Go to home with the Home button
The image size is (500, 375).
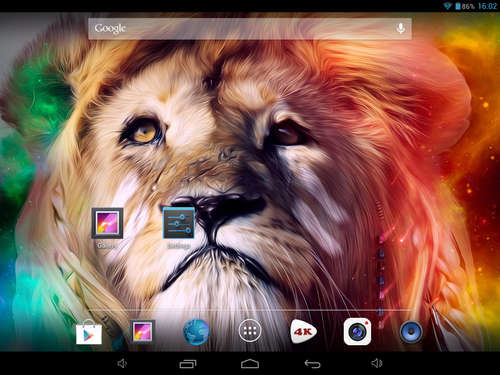[x=250, y=363]
